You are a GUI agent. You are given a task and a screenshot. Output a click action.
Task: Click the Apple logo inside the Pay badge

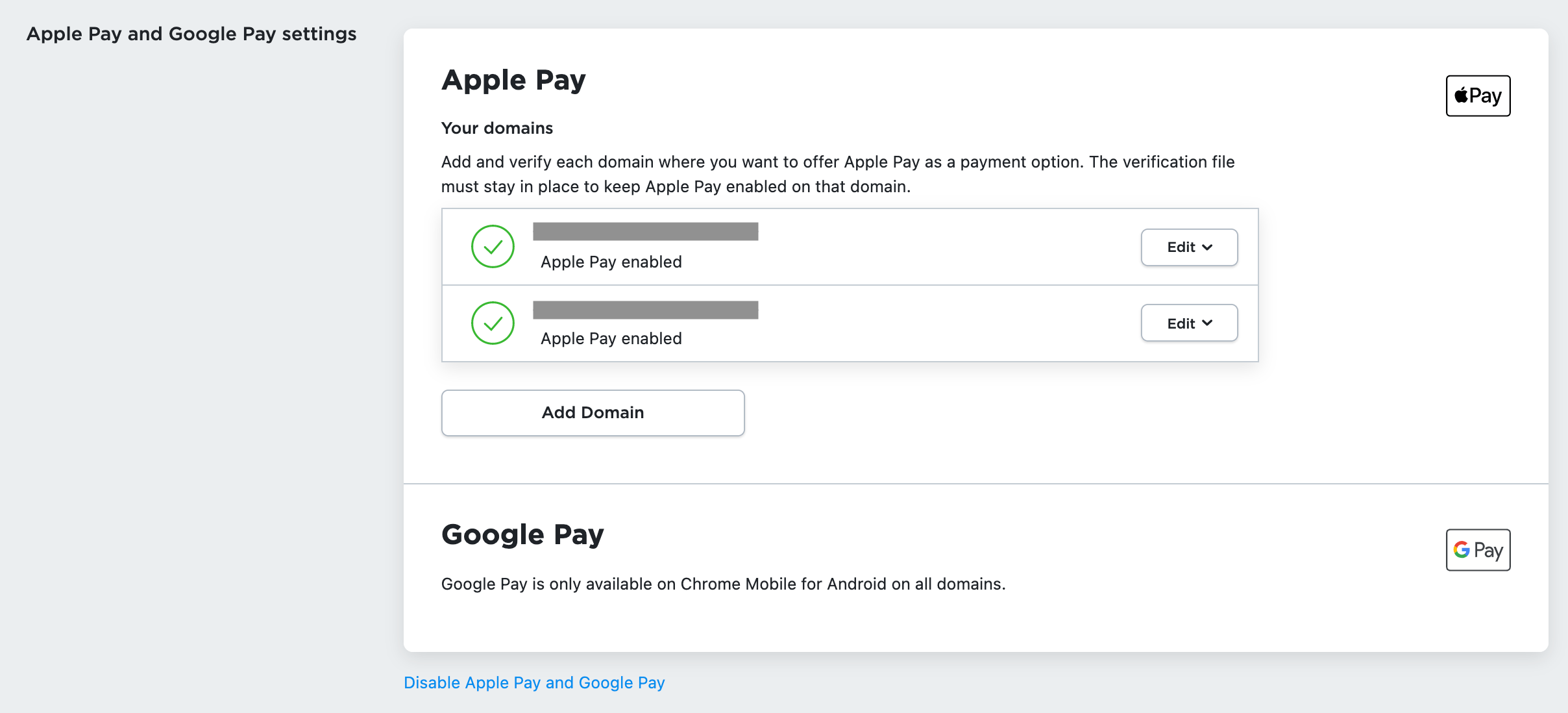1460,95
